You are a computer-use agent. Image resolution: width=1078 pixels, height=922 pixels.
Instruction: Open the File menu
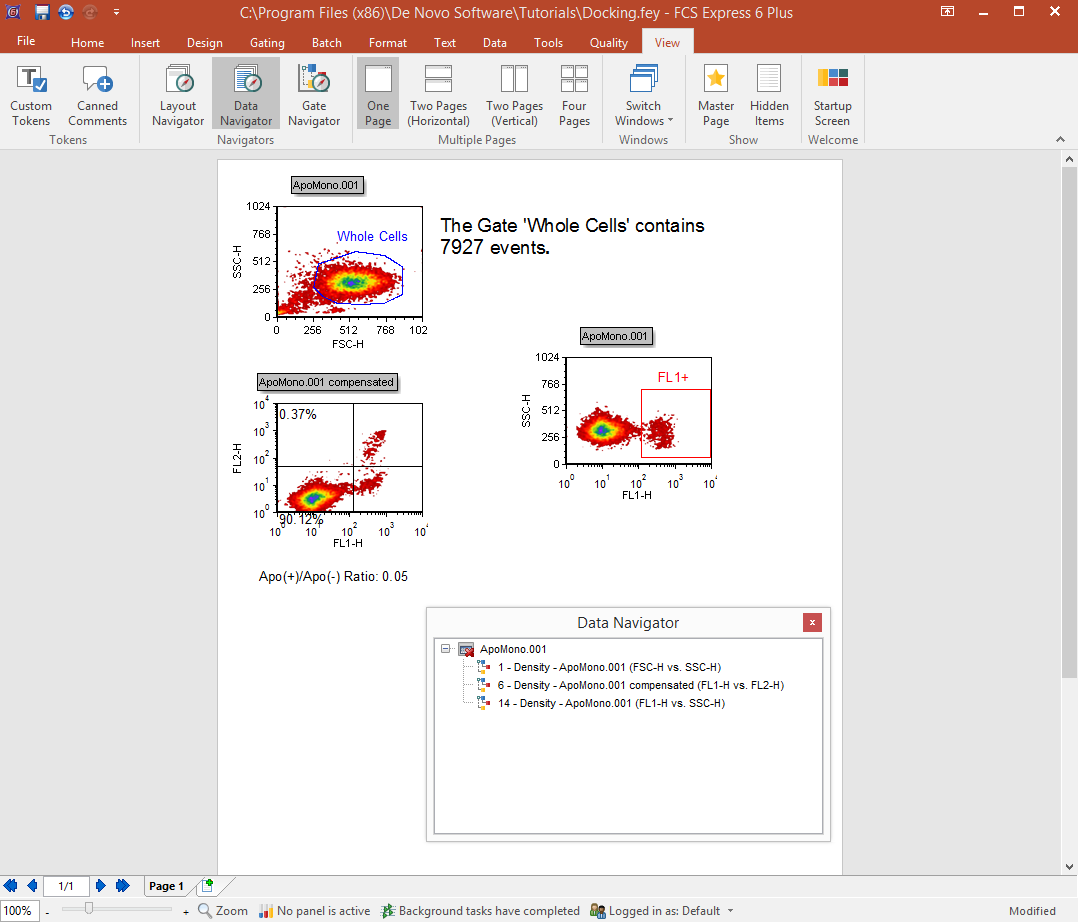[x=26, y=42]
